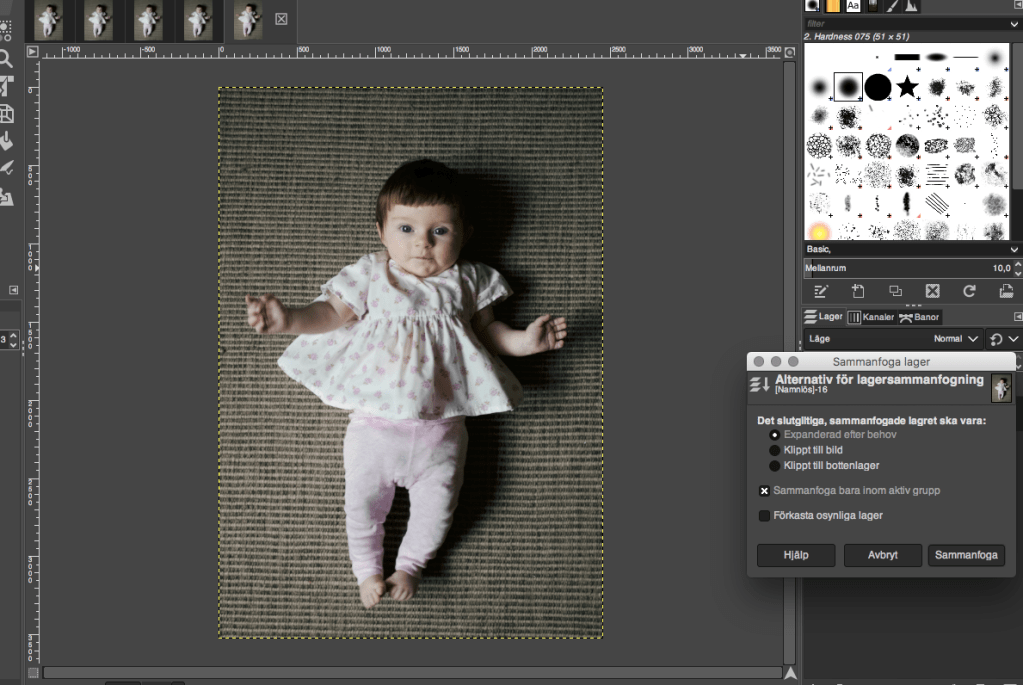The height and width of the screenshot is (685, 1023).
Task: Click the edit brush icon
Action: pyautogui.click(x=821, y=291)
